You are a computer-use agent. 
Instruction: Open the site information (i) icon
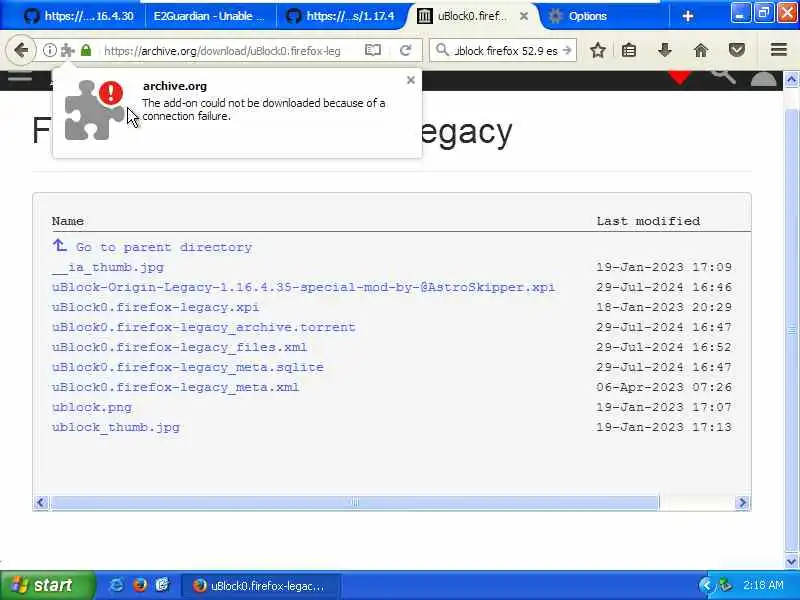(x=49, y=50)
